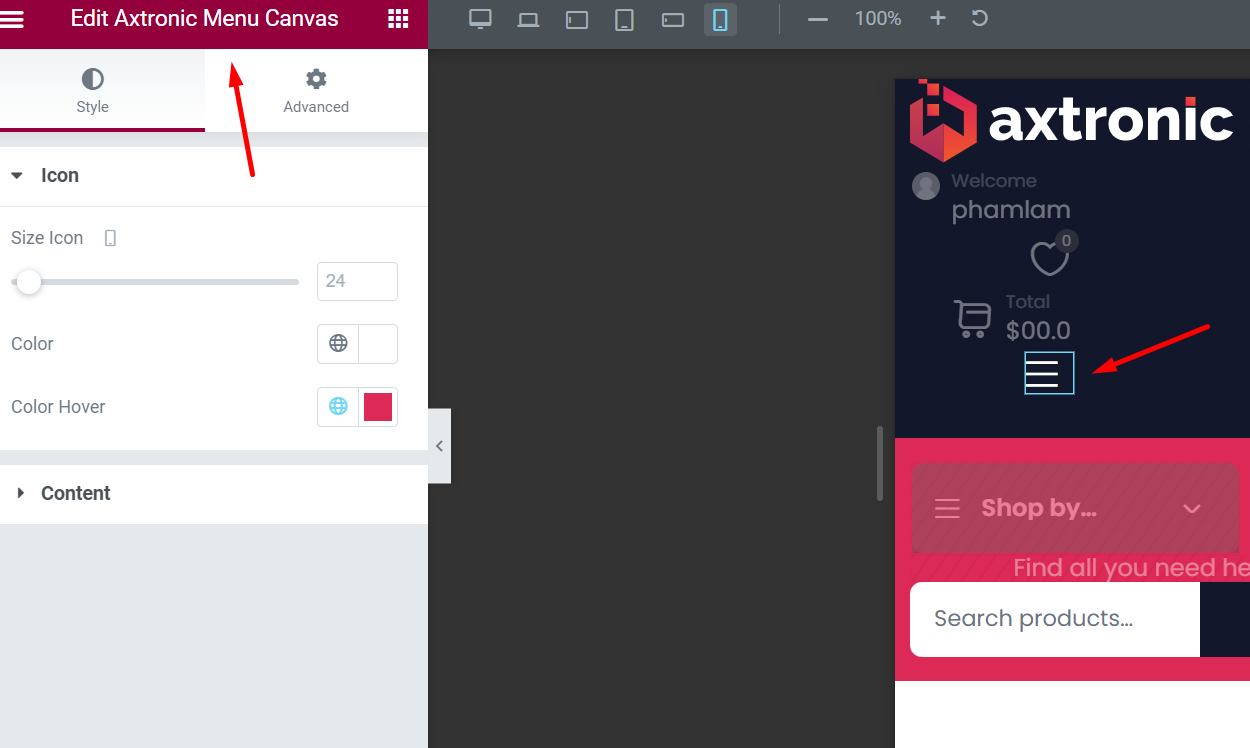Select the Laptop preview mode

click(x=528, y=19)
